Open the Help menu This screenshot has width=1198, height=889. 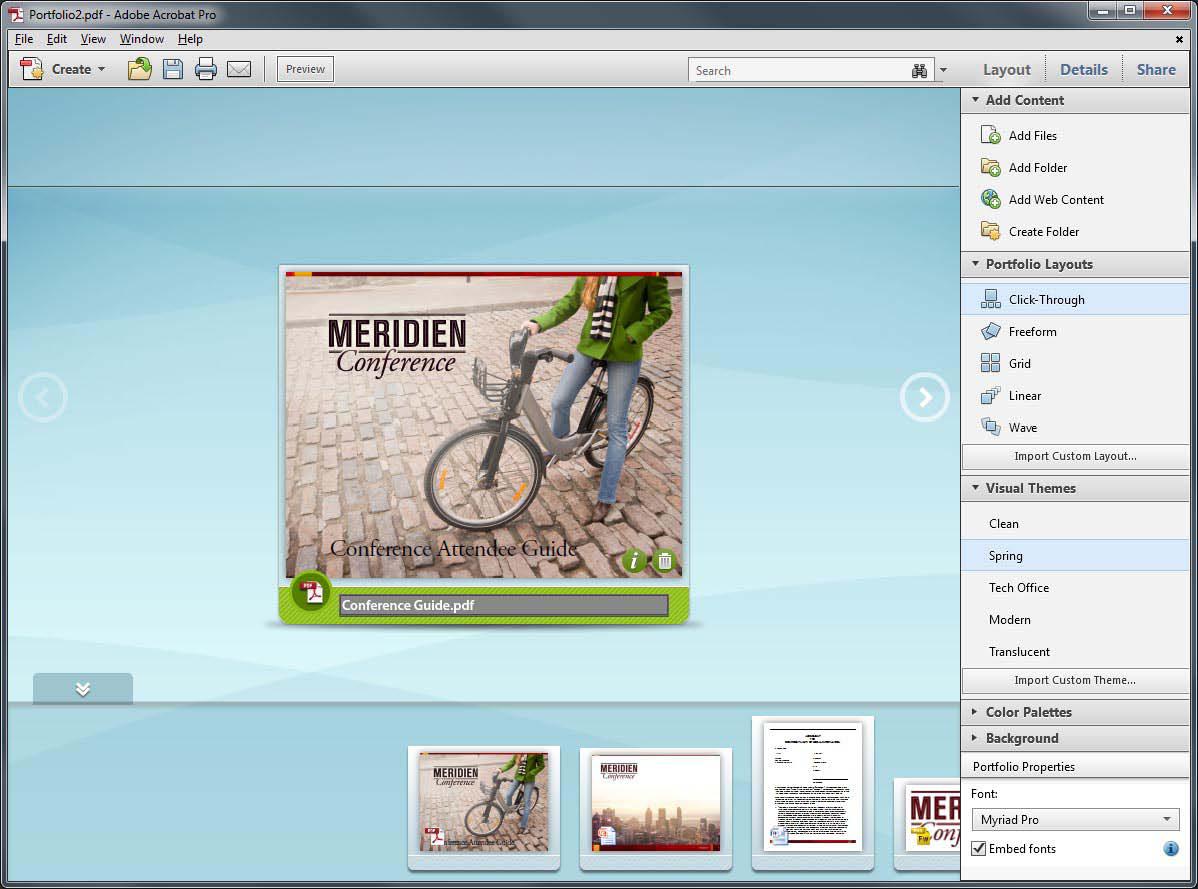tap(190, 39)
